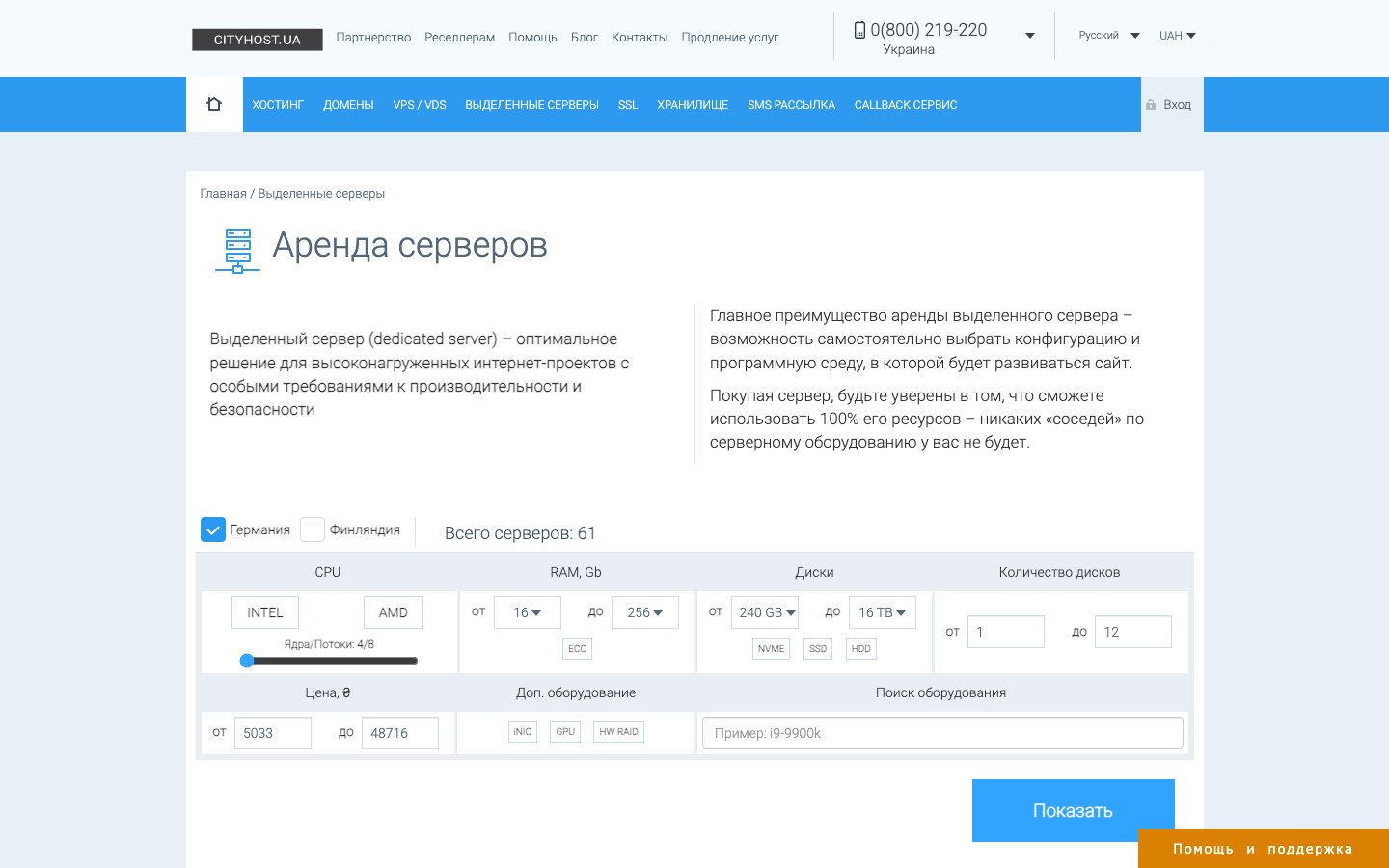
Task: Open the ДОМЕНЫ menu
Action: [348, 105]
